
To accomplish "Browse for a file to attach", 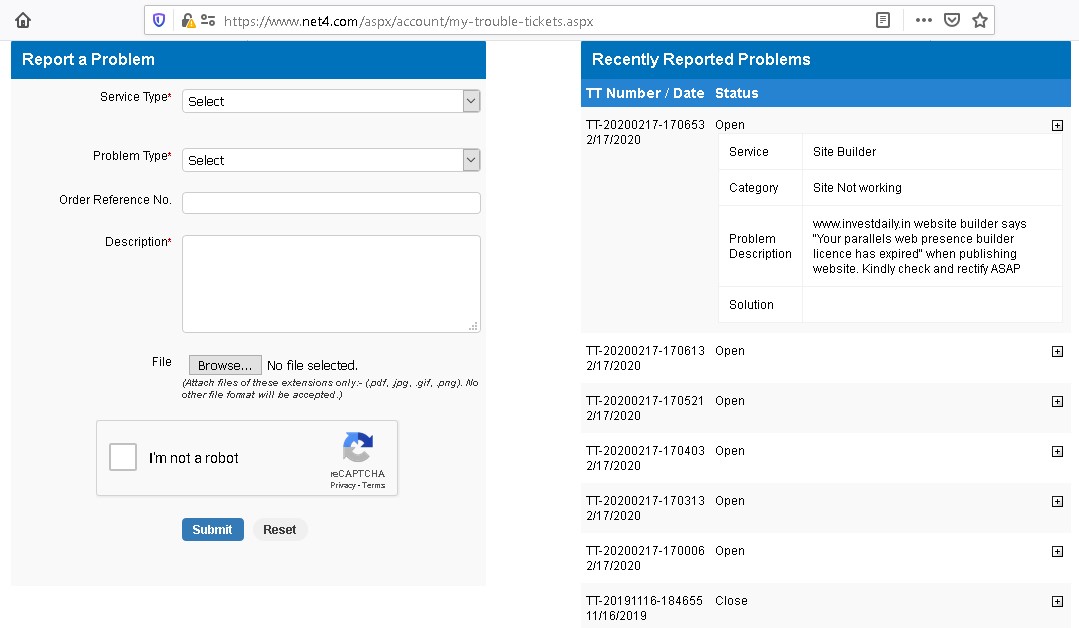I will click(x=224, y=366).
